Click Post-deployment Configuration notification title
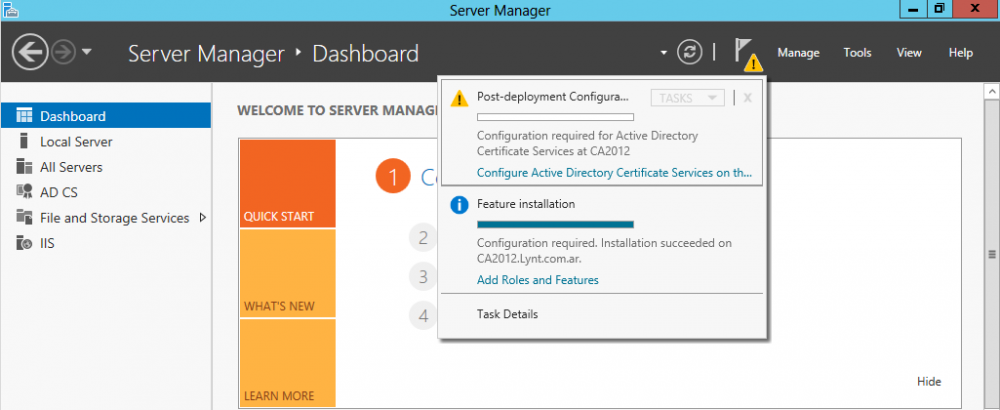Screen dimensions: 1000x410 point(553,97)
